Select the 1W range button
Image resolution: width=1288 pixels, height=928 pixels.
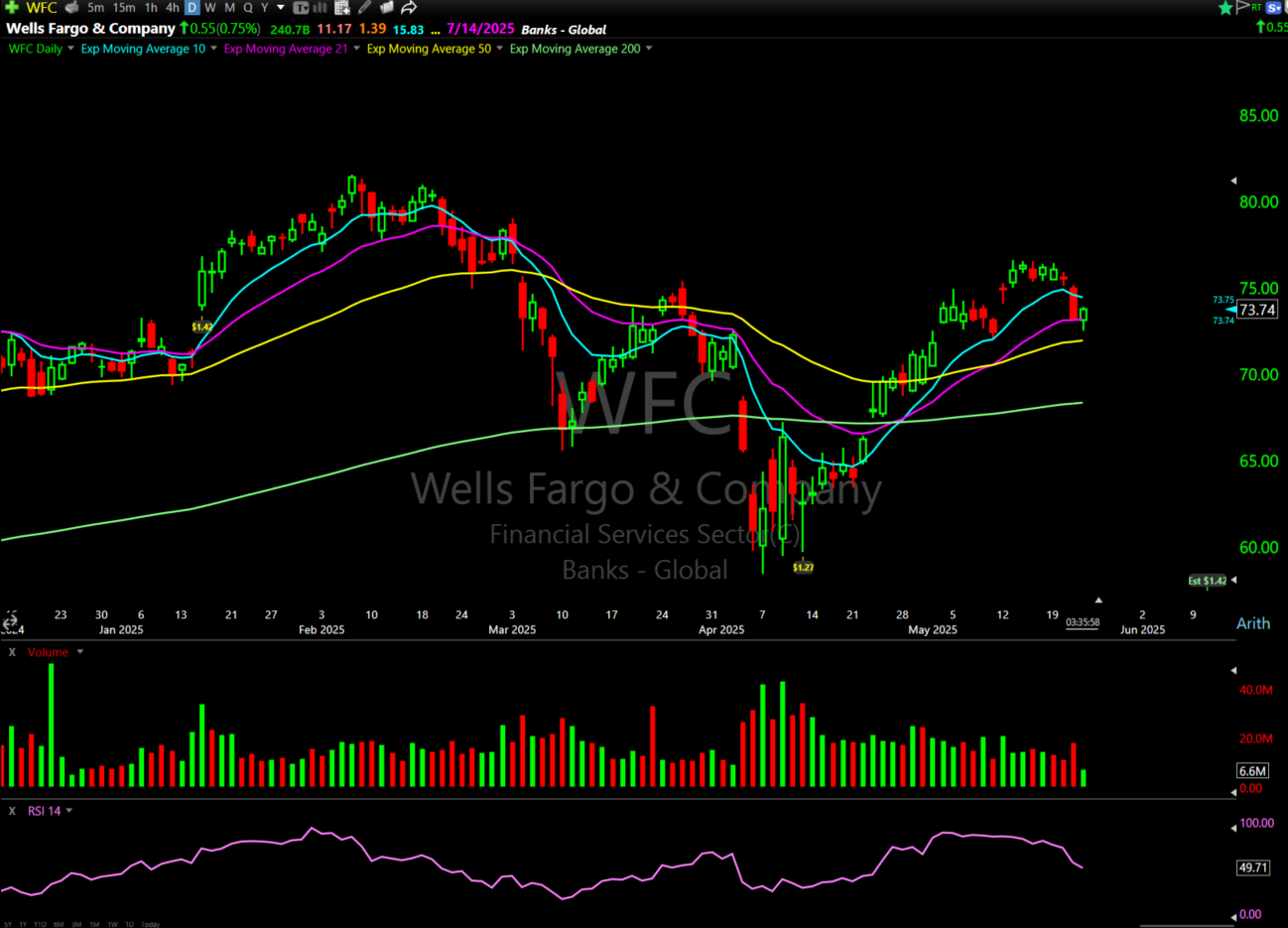point(112,924)
